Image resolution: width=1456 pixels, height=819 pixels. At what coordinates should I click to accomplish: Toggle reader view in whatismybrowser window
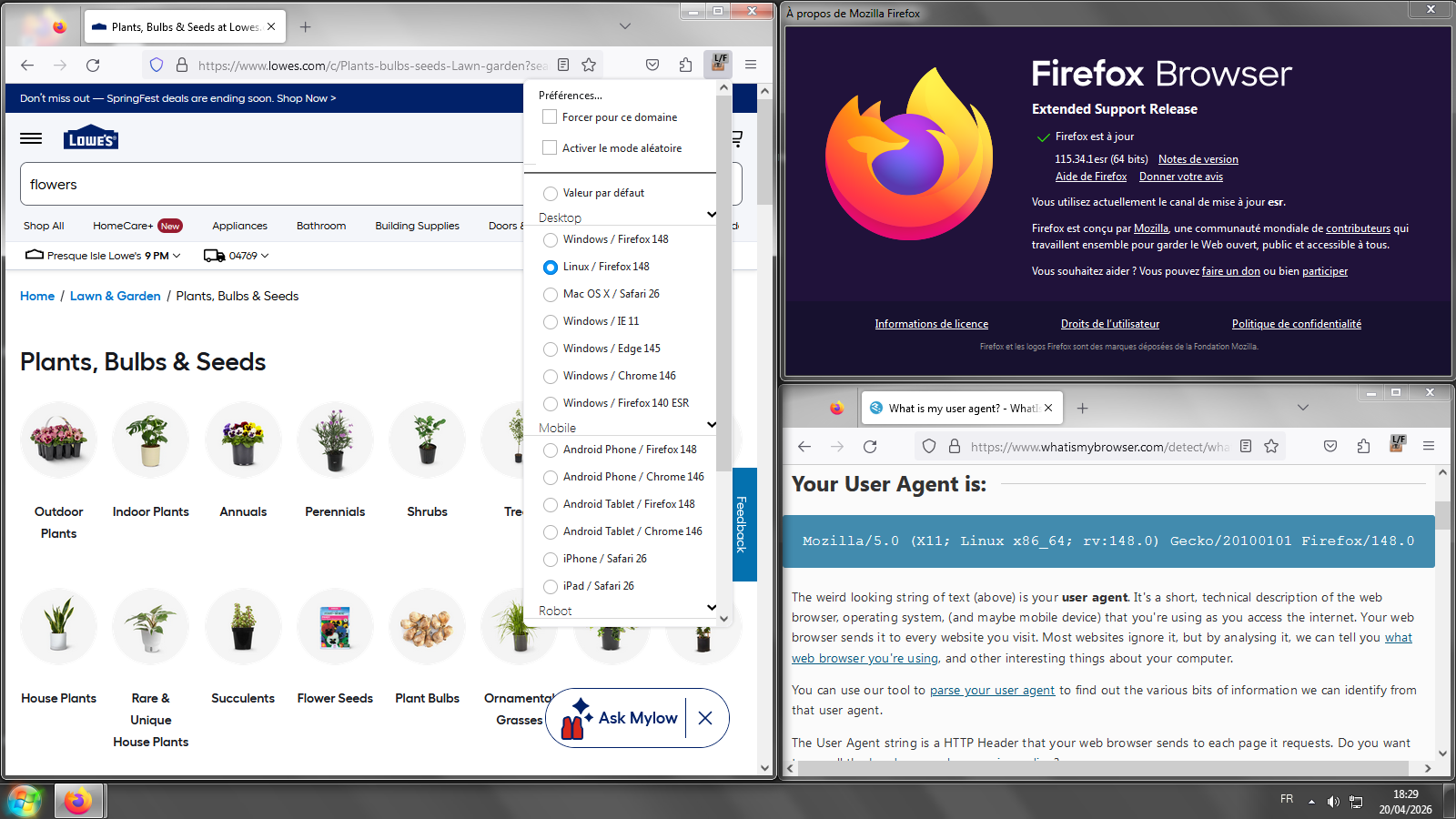click(1246, 447)
